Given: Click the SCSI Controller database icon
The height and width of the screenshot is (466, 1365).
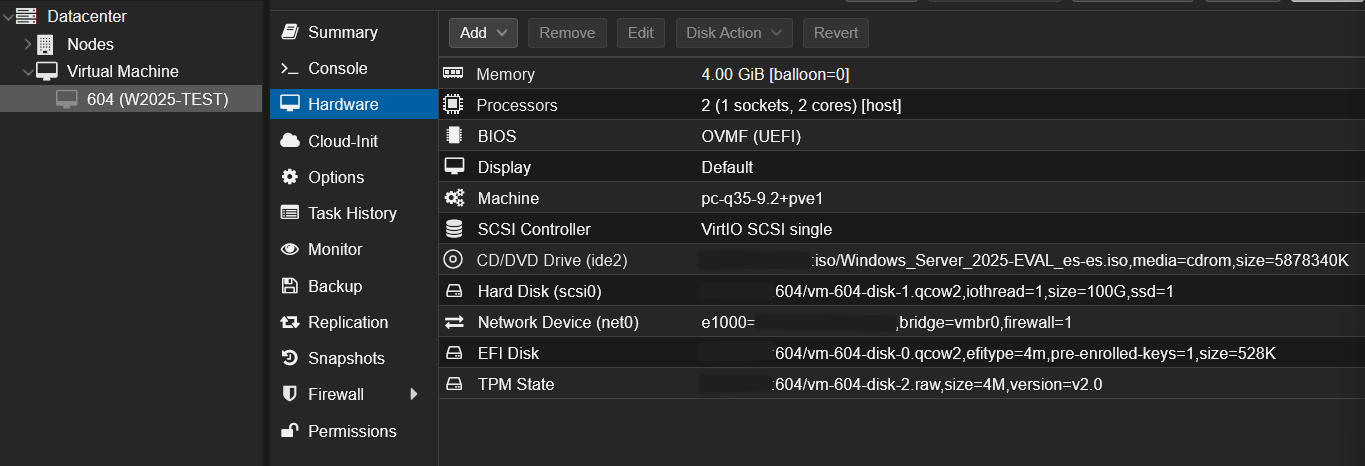Looking at the screenshot, I should coord(453,229).
